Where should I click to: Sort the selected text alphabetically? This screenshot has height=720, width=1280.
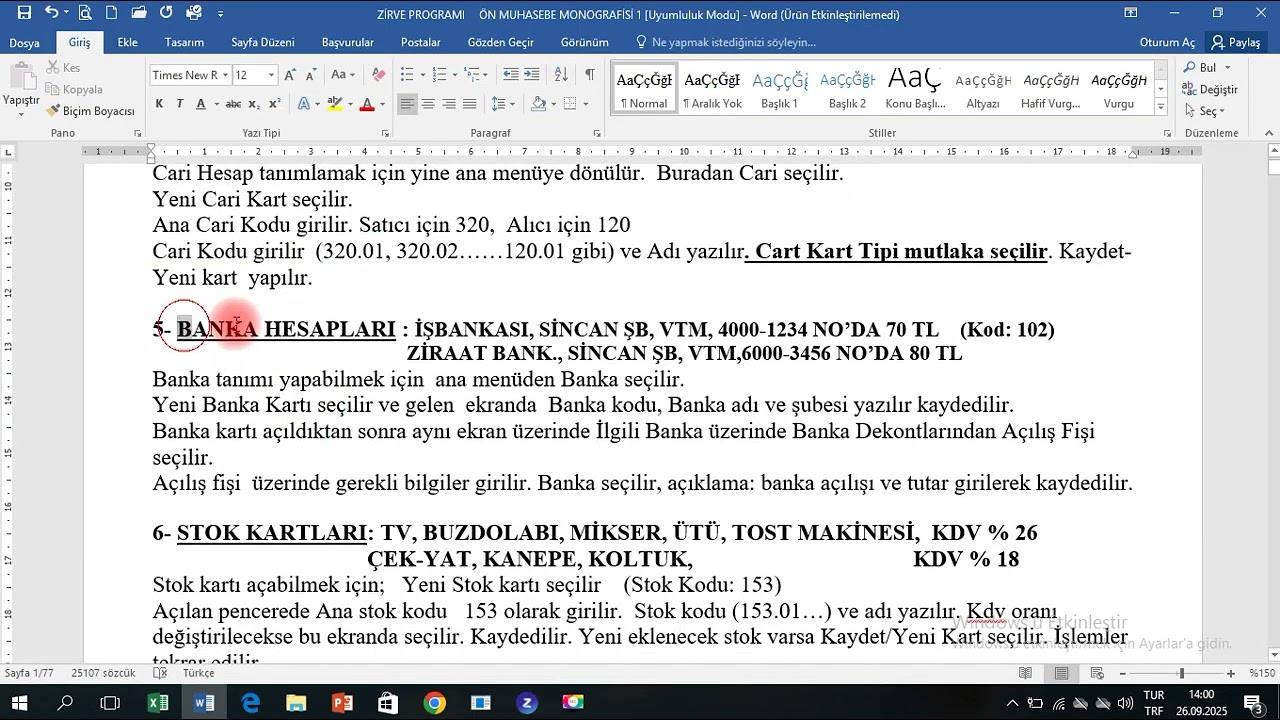click(561, 75)
